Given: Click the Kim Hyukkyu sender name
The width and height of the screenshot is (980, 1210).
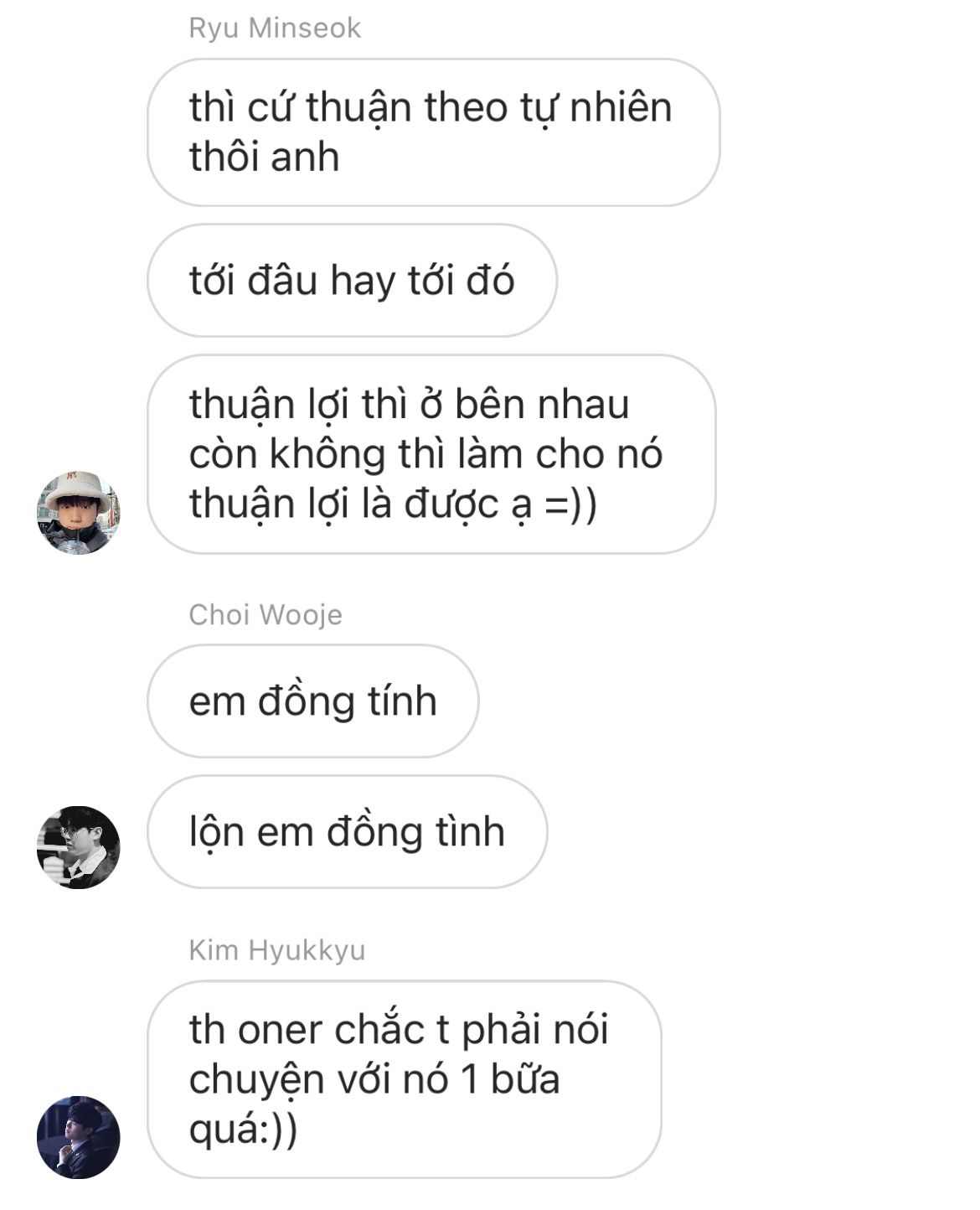Looking at the screenshot, I should pos(277,949).
